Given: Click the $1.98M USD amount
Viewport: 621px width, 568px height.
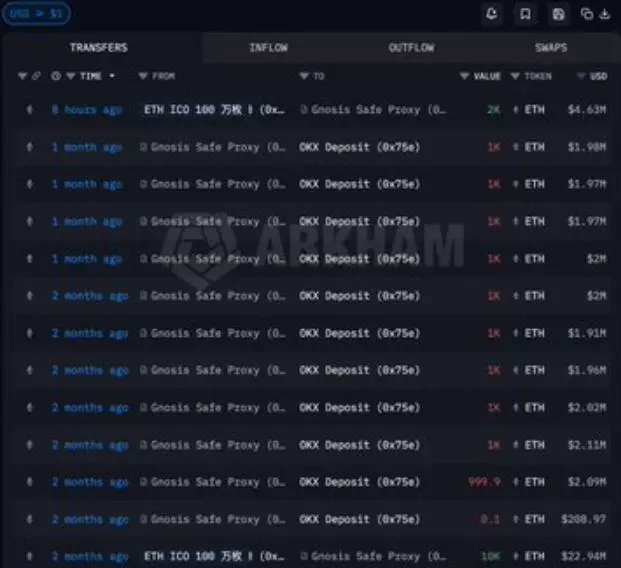Looking at the screenshot, I should pyautogui.click(x=587, y=147).
